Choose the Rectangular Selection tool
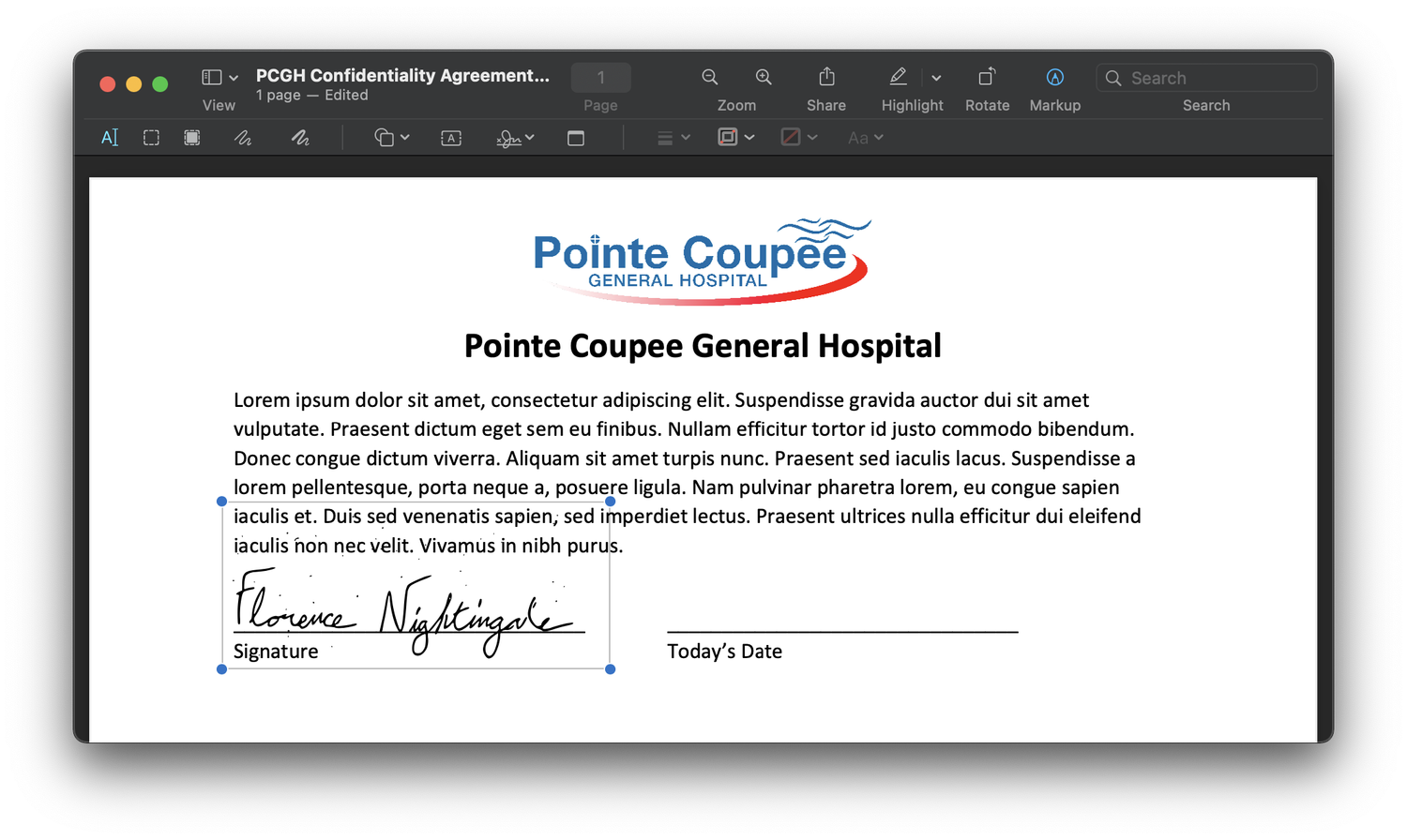This screenshot has width=1407, height=840. (x=151, y=138)
